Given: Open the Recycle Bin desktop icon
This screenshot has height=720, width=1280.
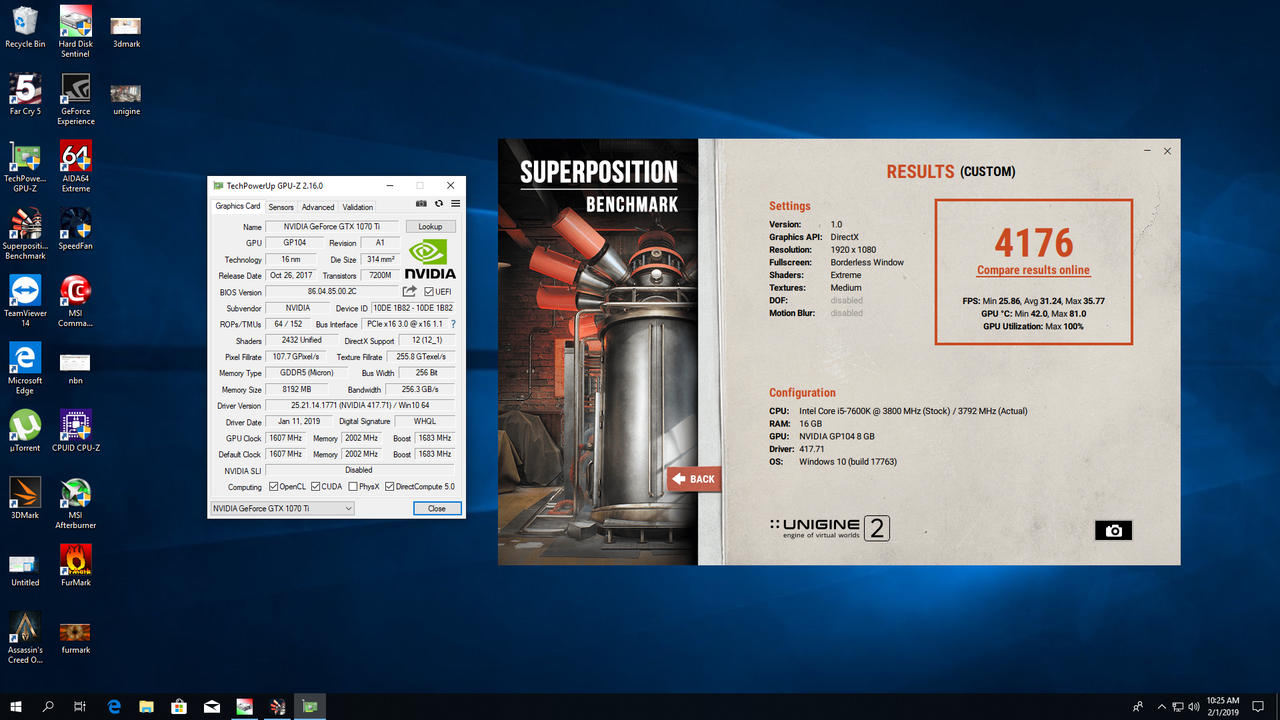Looking at the screenshot, I should click(25, 27).
